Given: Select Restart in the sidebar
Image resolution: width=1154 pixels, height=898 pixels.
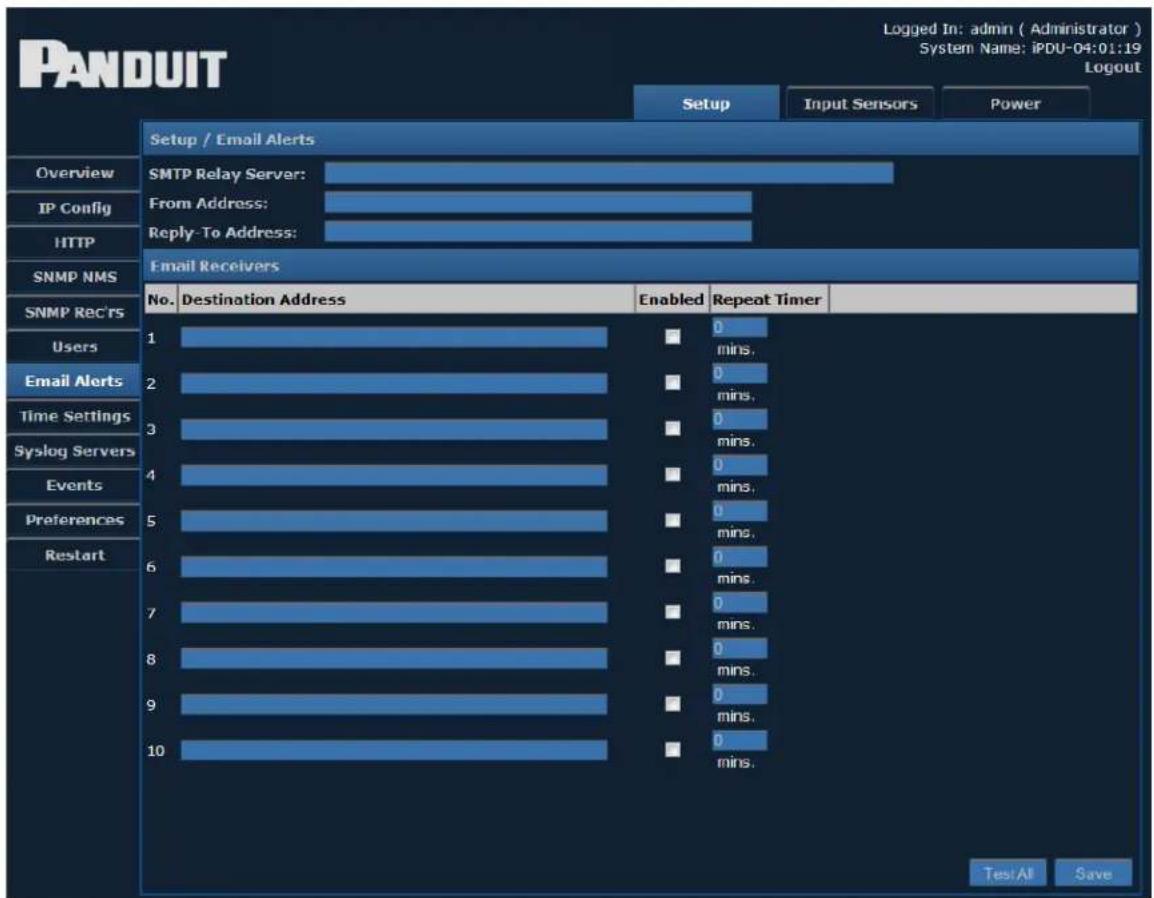Looking at the screenshot, I should (x=74, y=555).
